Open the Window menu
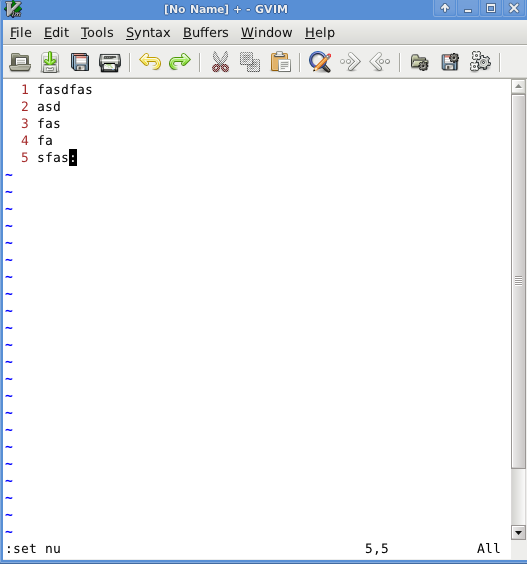The height and width of the screenshot is (564, 527). click(266, 33)
